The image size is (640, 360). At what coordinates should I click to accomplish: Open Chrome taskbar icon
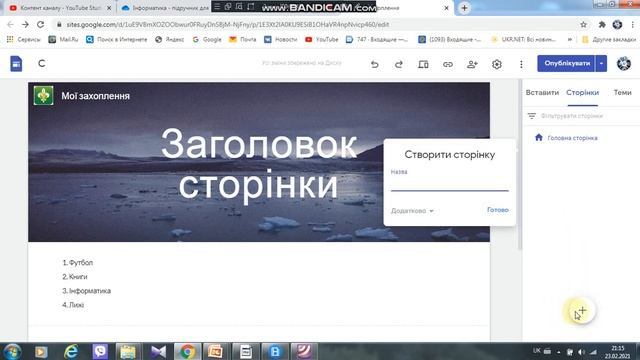tap(188, 351)
